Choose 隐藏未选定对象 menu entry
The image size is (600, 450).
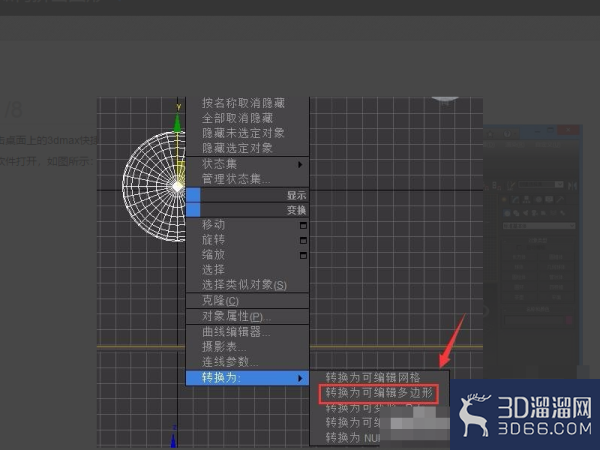pyautogui.click(x=243, y=133)
